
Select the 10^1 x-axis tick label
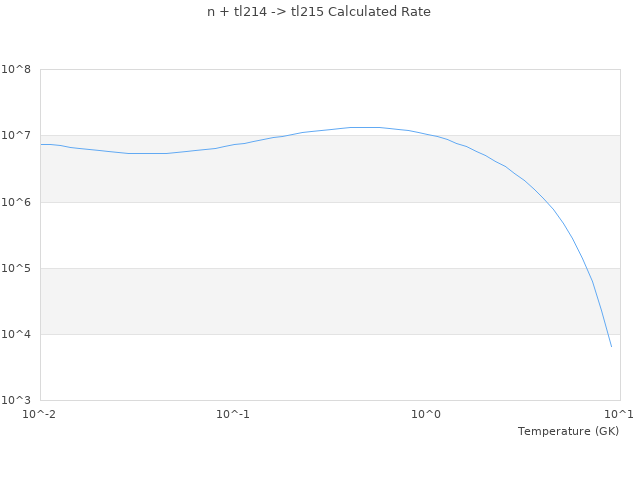click(619, 414)
